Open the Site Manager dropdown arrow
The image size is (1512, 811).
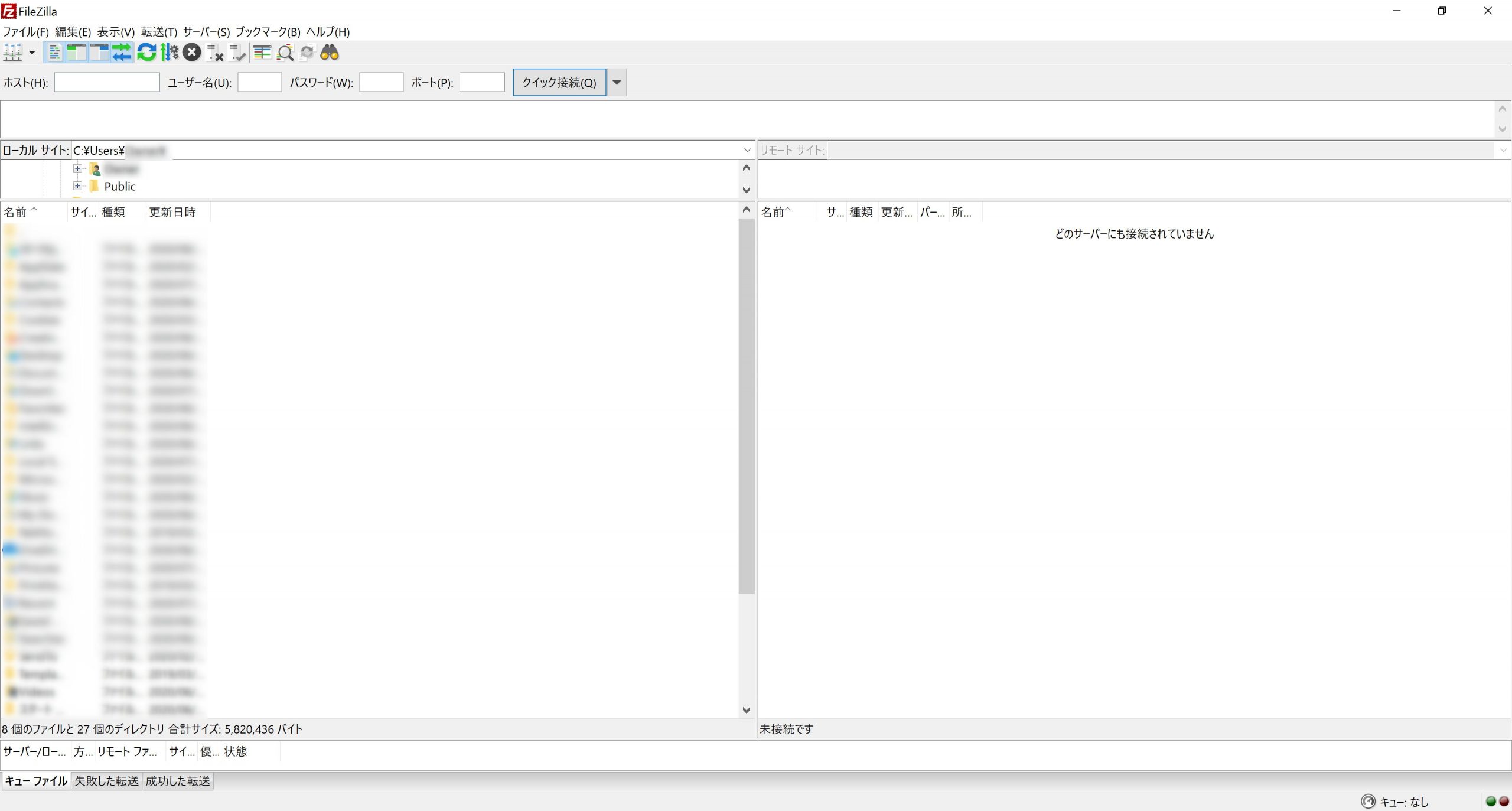[32, 53]
